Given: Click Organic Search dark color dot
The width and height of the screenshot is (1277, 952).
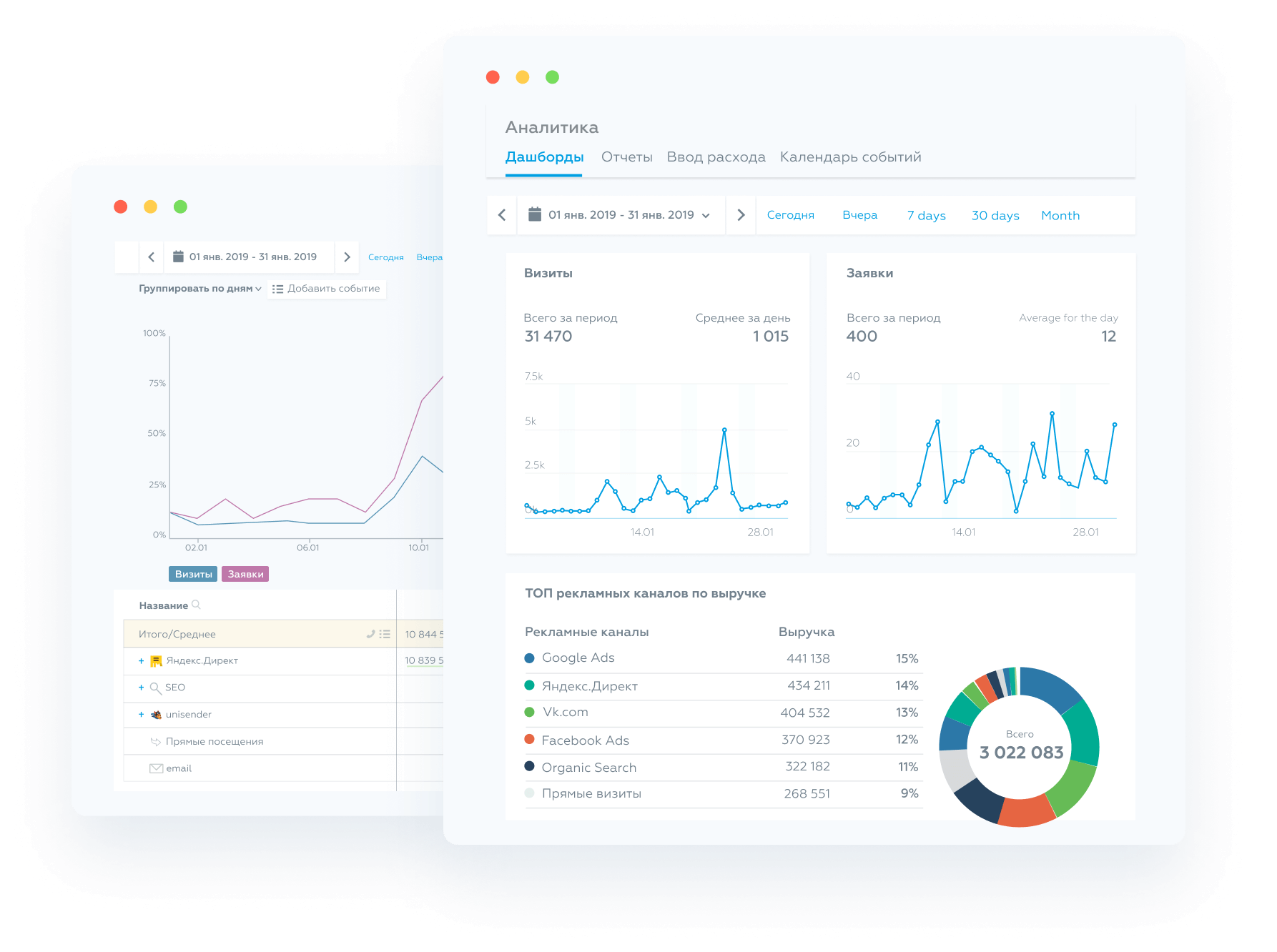Looking at the screenshot, I should (530, 766).
